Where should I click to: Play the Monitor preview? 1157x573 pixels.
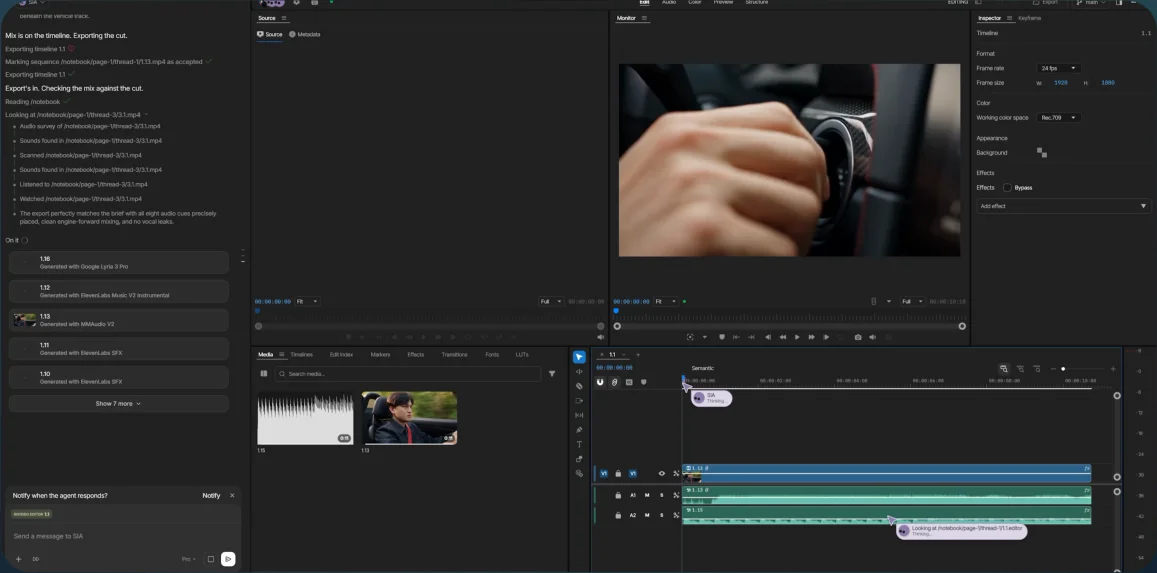(x=797, y=337)
